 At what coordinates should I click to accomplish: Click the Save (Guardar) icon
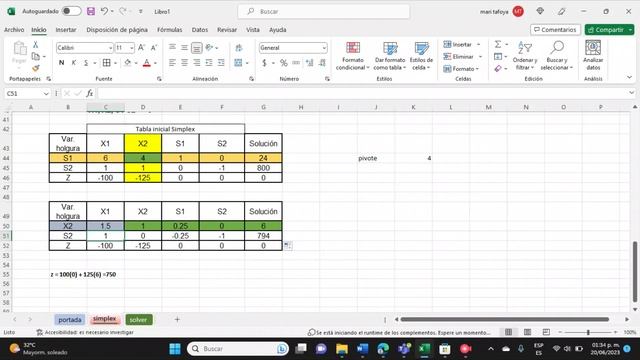coord(91,11)
